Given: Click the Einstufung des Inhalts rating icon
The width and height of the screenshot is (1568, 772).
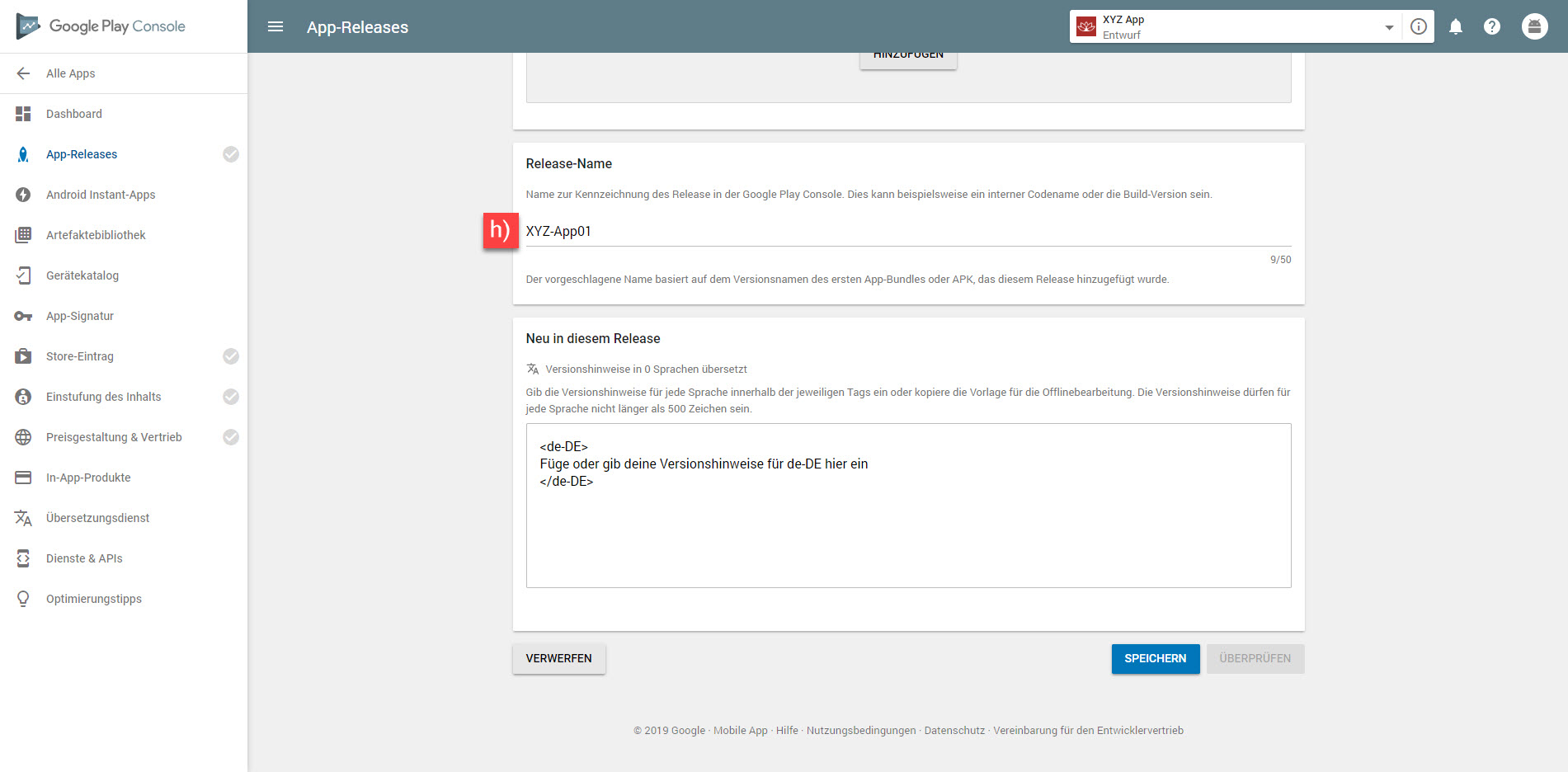Looking at the screenshot, I should (x=23, y=397).
